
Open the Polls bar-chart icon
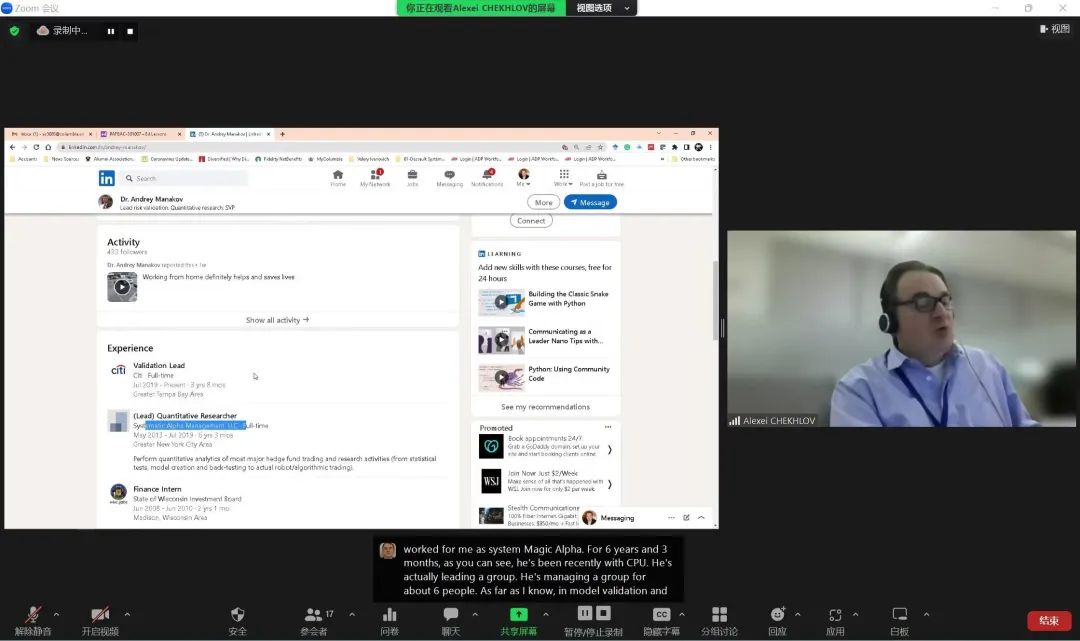(x=389, y=614)
